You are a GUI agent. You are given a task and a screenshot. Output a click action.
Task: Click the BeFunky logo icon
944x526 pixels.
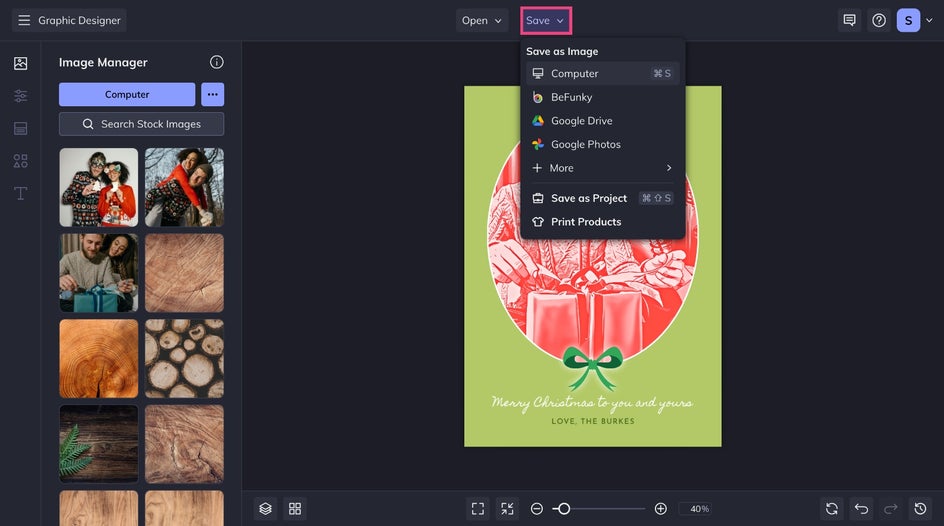(538, 97)
